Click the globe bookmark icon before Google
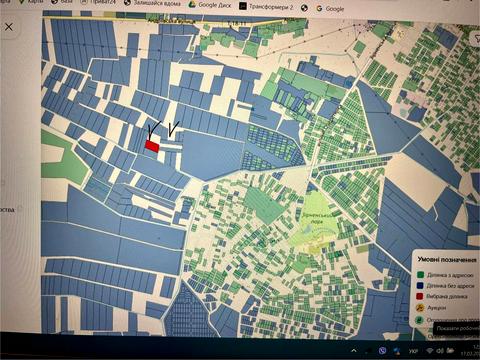Image resolution: width=480 pixels, height=360 pixels. pos(304,8)
